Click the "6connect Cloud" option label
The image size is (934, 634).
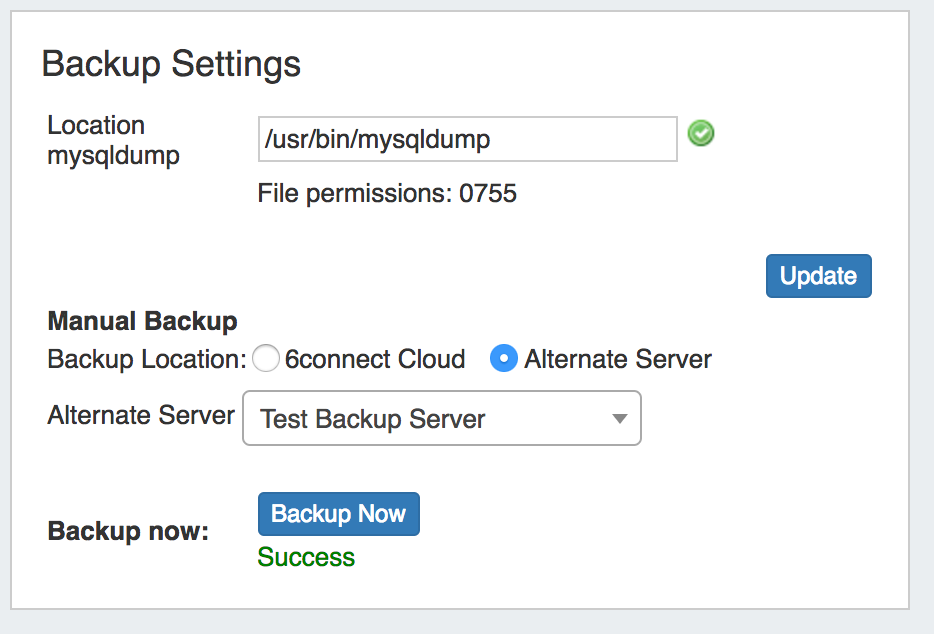coord(375,359)
